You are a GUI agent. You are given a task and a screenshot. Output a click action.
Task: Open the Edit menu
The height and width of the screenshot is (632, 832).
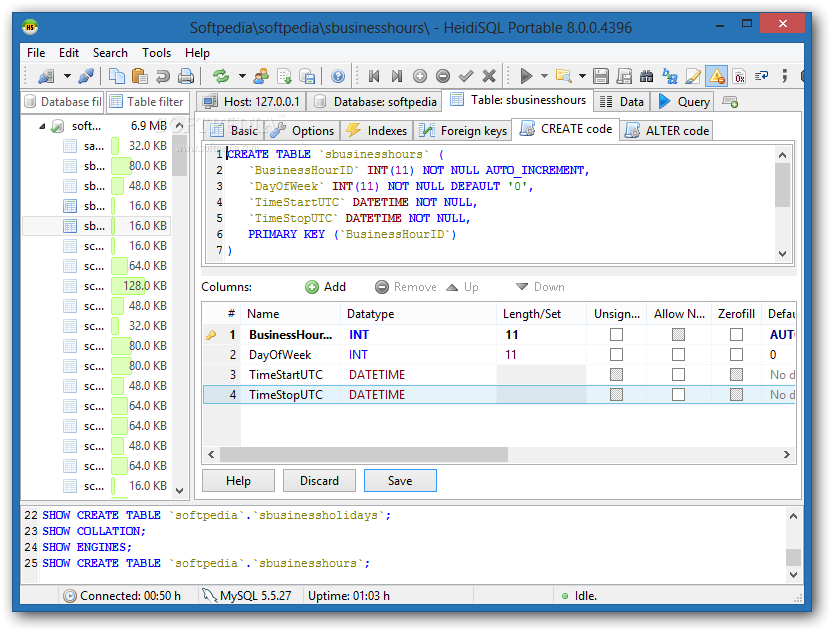point(69,53)
